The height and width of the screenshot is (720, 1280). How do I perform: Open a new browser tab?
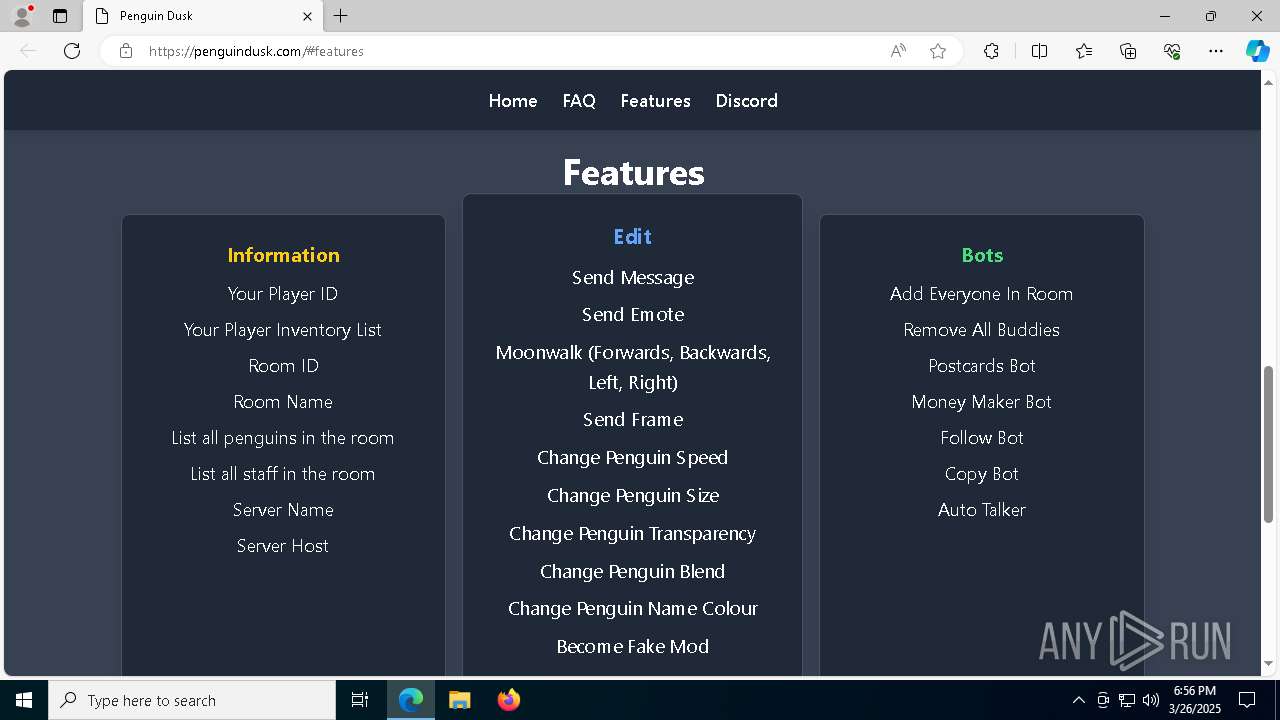pyautogui.click(x=341, y=16)
